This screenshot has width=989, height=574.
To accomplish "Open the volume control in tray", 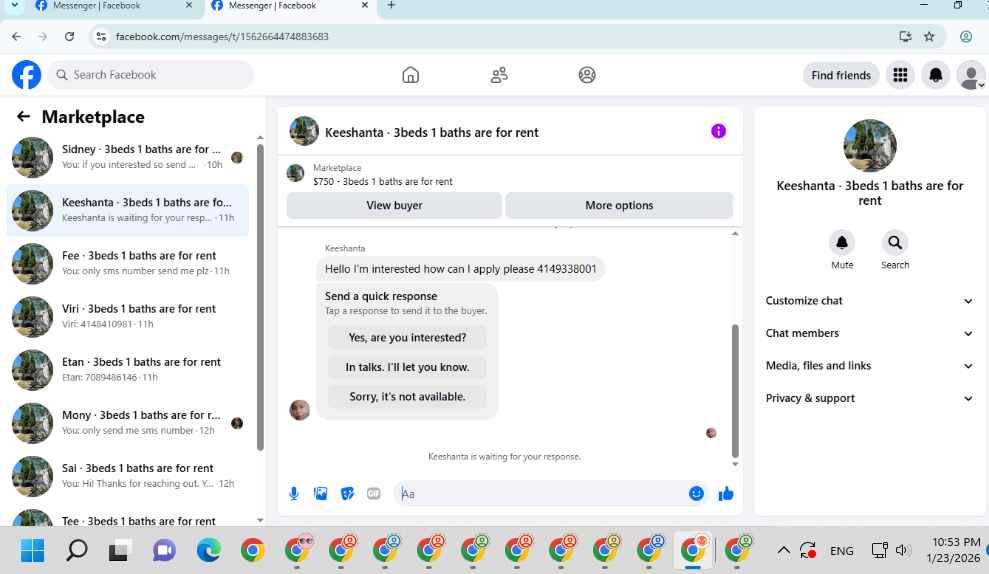I will [x=903, y=551].
